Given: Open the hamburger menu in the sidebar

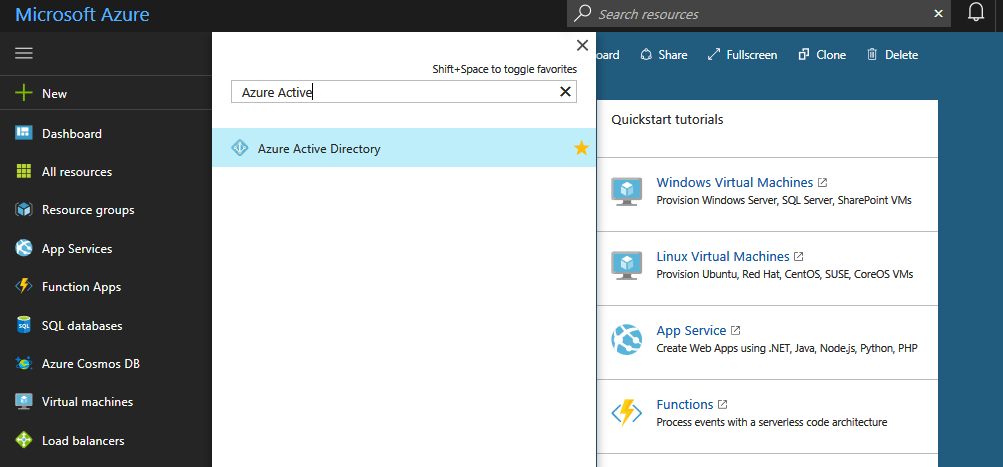Looking at the screenshot, I should click(x=24, y=53).
